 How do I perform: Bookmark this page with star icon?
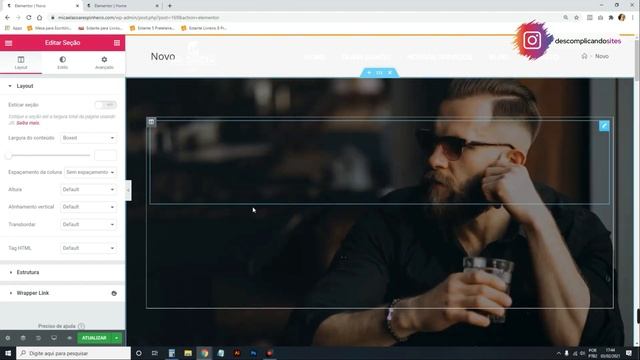click(576, 18)
